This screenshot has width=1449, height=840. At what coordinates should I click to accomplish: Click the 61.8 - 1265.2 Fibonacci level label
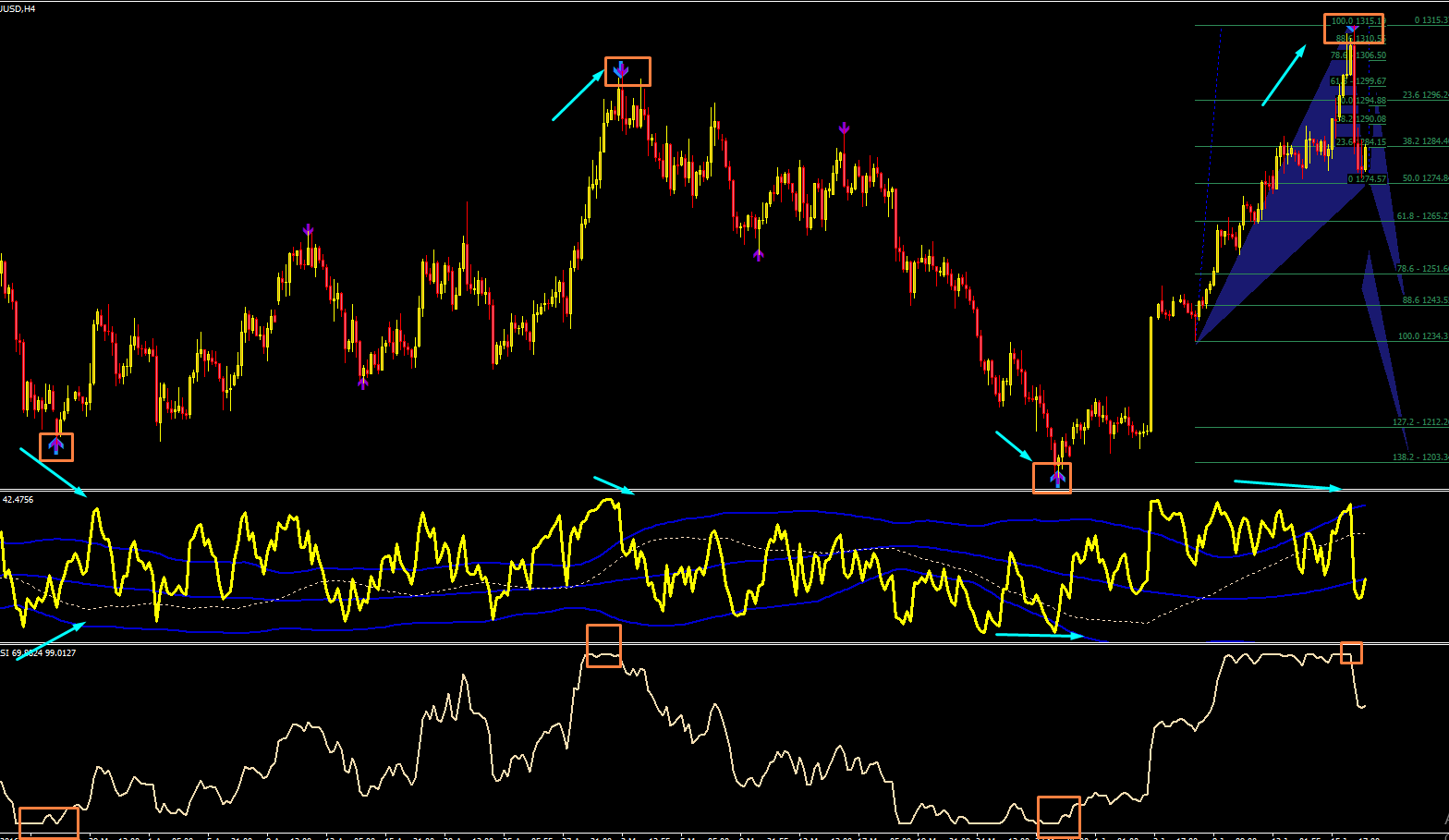click(x=1422, y=216)
